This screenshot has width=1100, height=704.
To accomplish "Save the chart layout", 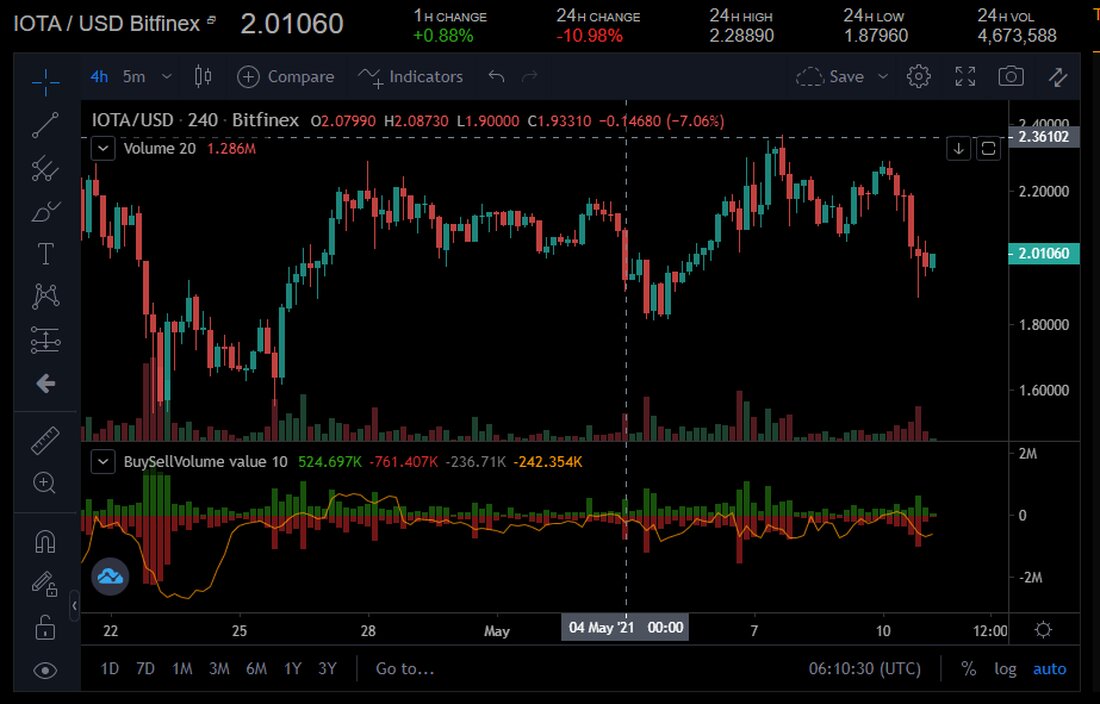I will (x=831, y=76).
